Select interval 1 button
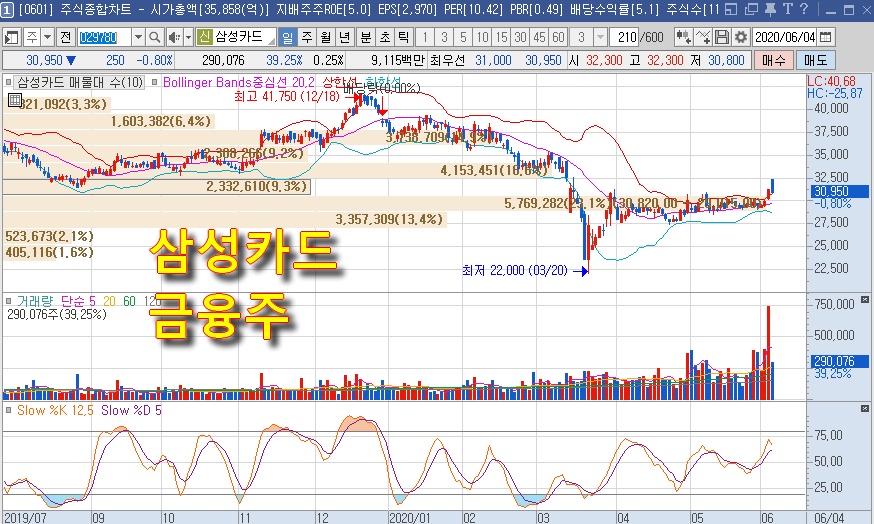Viewport: 874px width, 524px height. (425, 37)
